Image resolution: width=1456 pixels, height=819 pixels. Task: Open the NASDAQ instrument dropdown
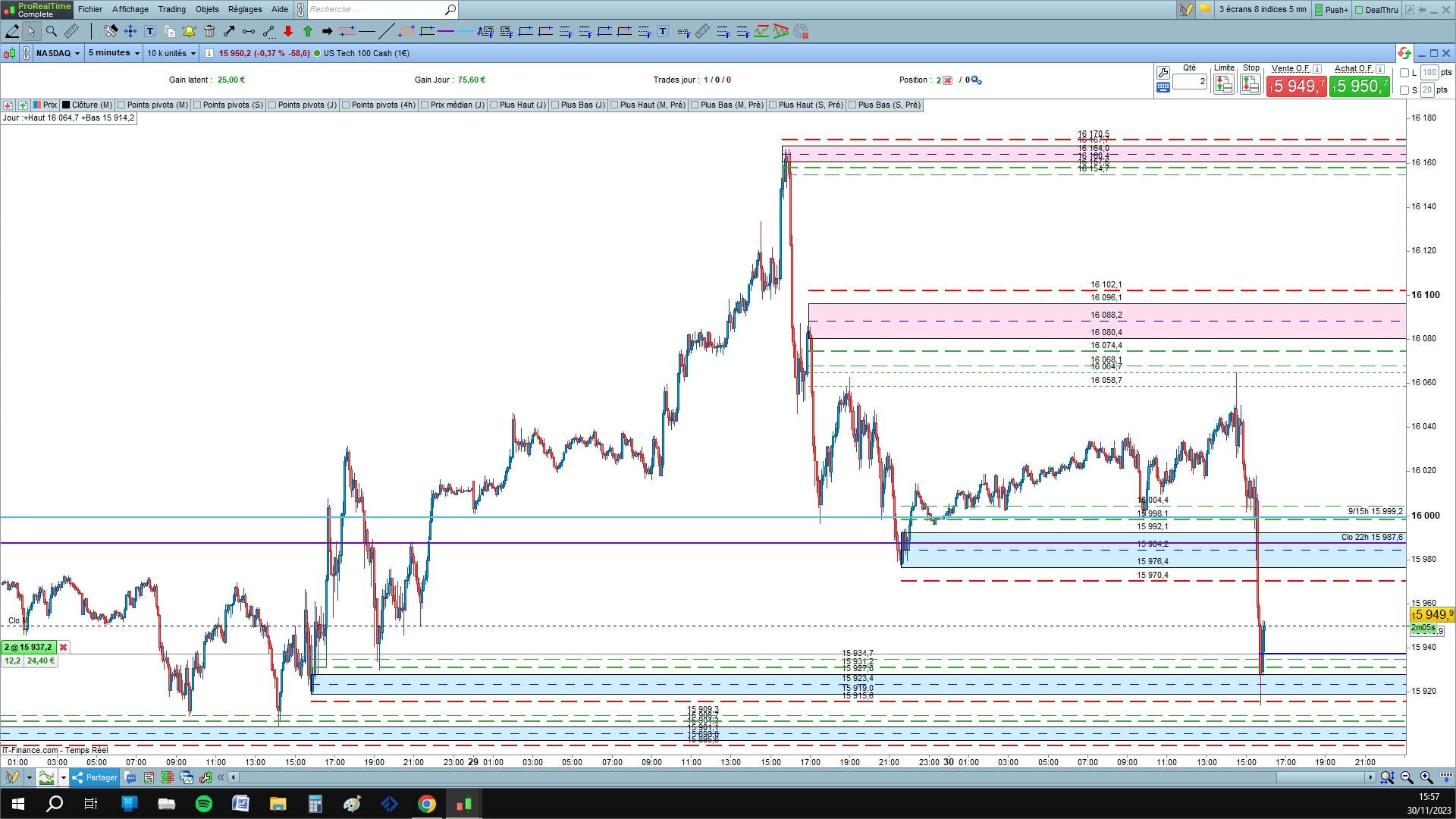(58, 53)
